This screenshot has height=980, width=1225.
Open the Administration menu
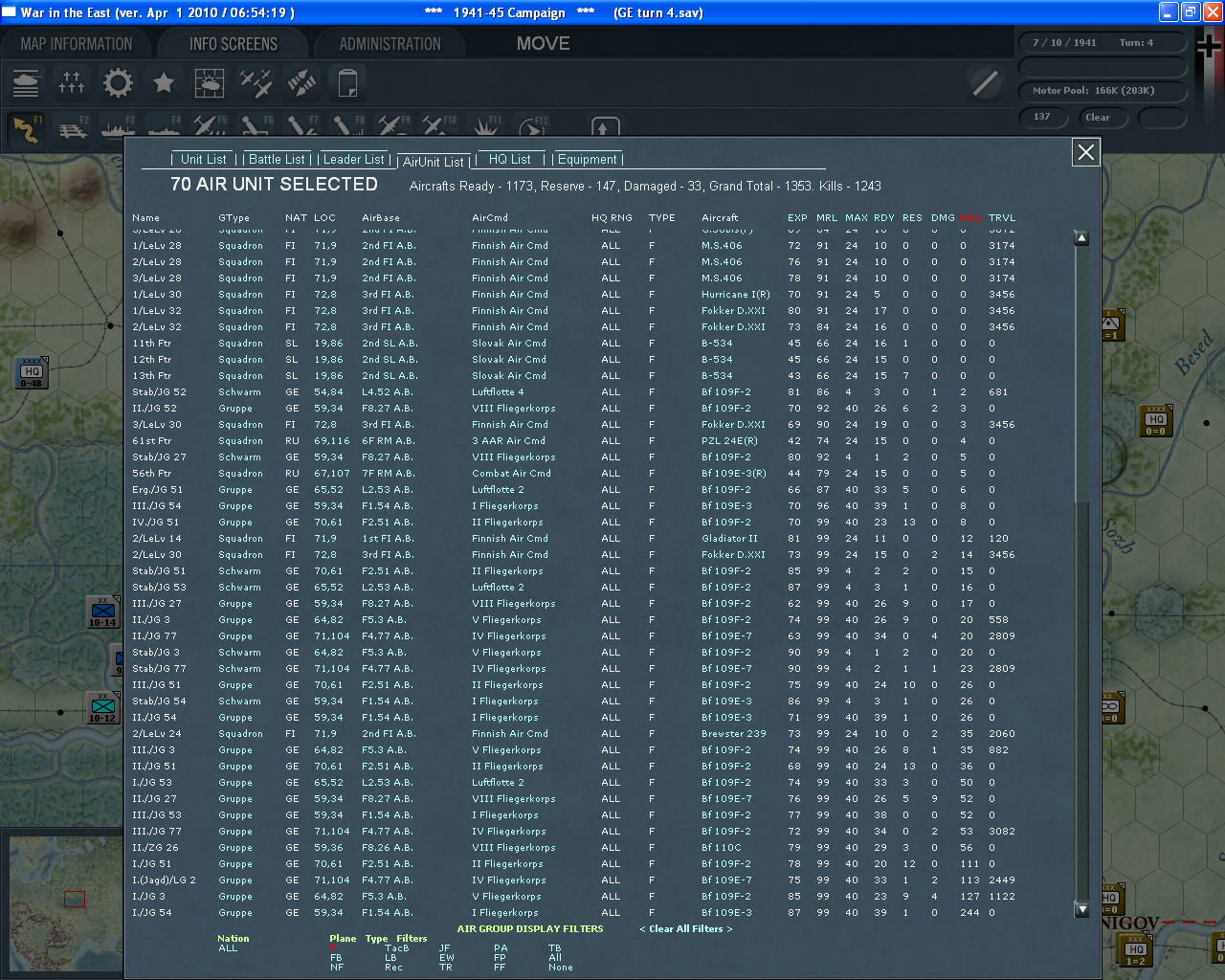click(x=390, y=44)
